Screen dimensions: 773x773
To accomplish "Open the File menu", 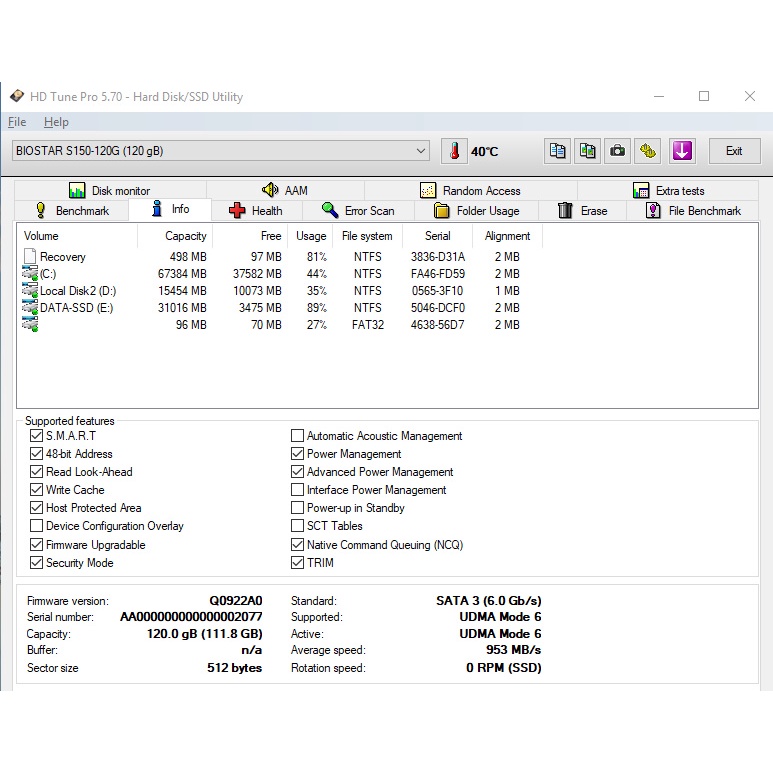I will pyautogui.click(x=17, y=122).
